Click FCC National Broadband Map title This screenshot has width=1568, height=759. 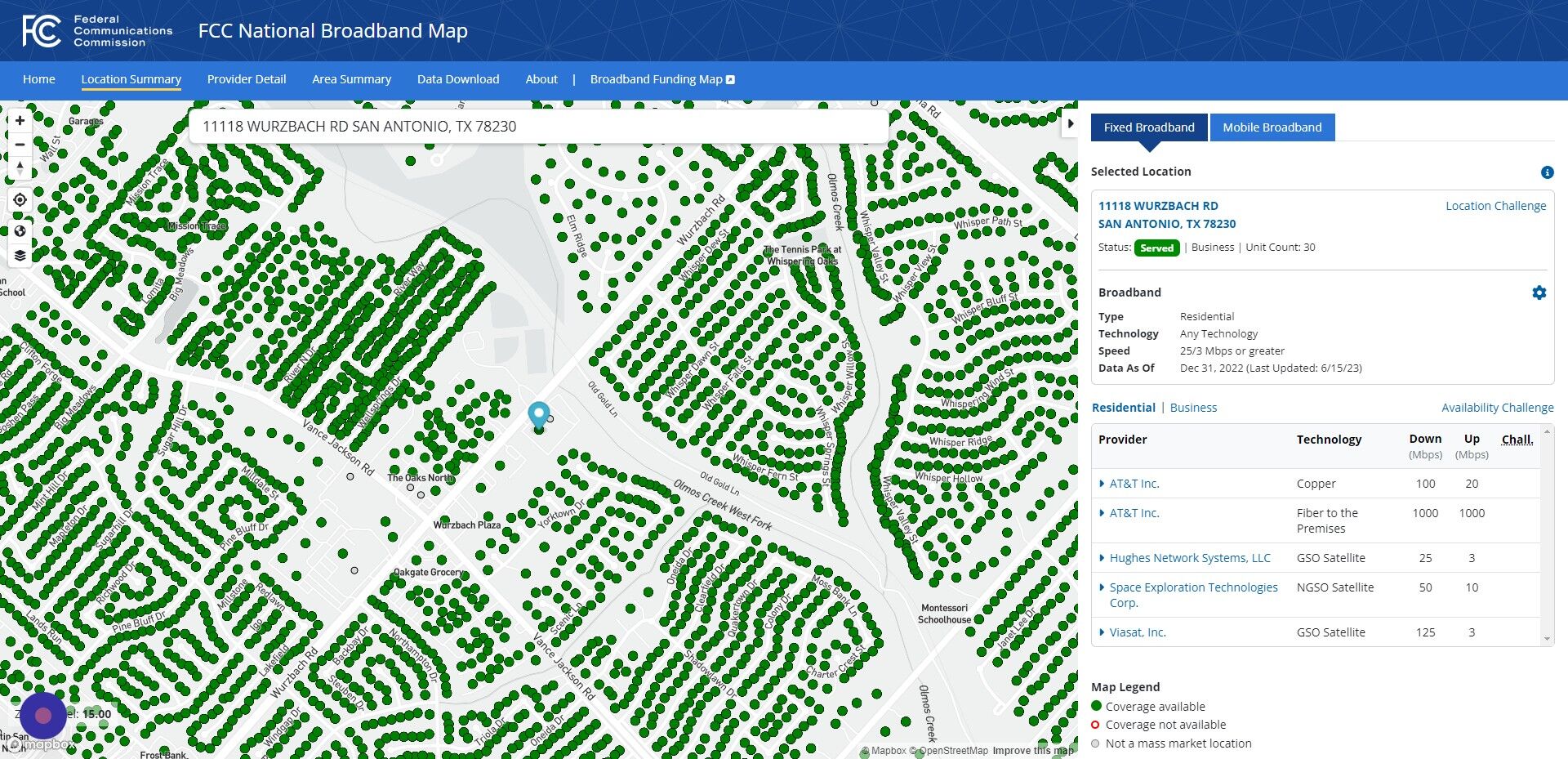[333, 31]
